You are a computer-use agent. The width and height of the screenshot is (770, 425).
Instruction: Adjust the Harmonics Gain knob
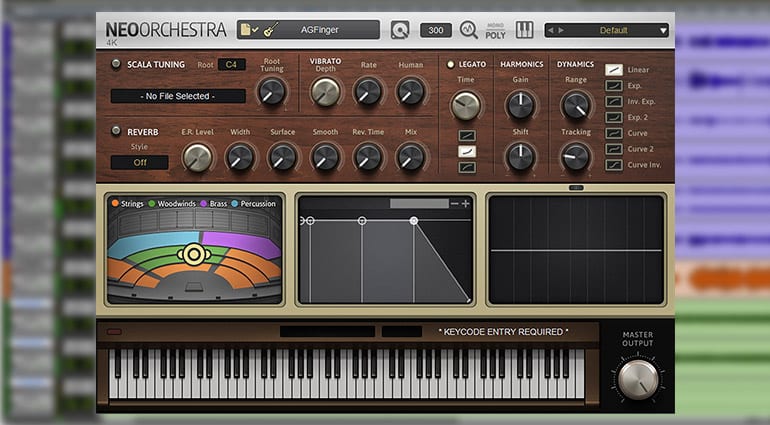click(x=520, y=105)
